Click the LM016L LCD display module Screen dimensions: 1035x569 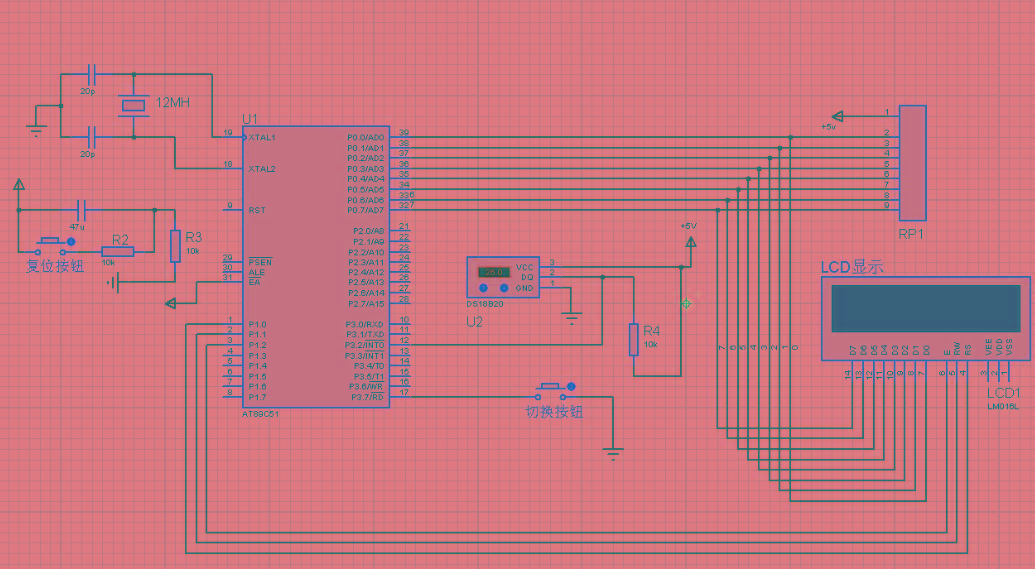pos(925,318)
